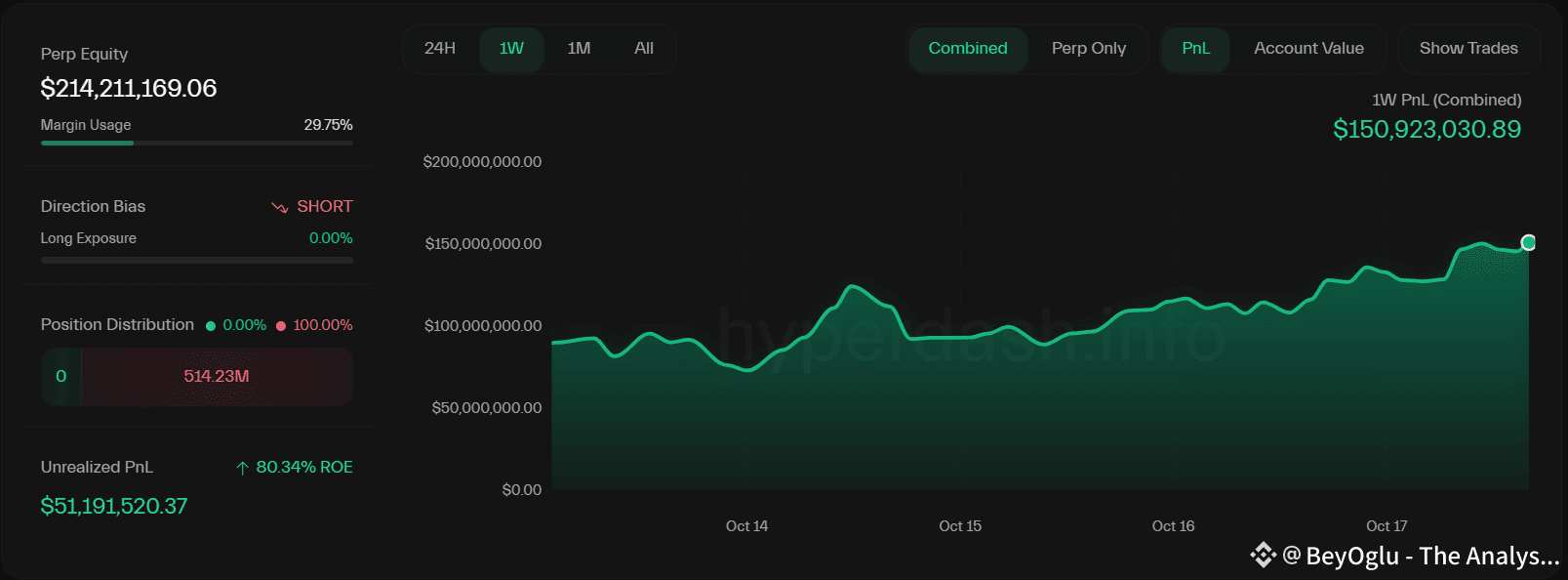Toggle the Combined view

(968, 49)
